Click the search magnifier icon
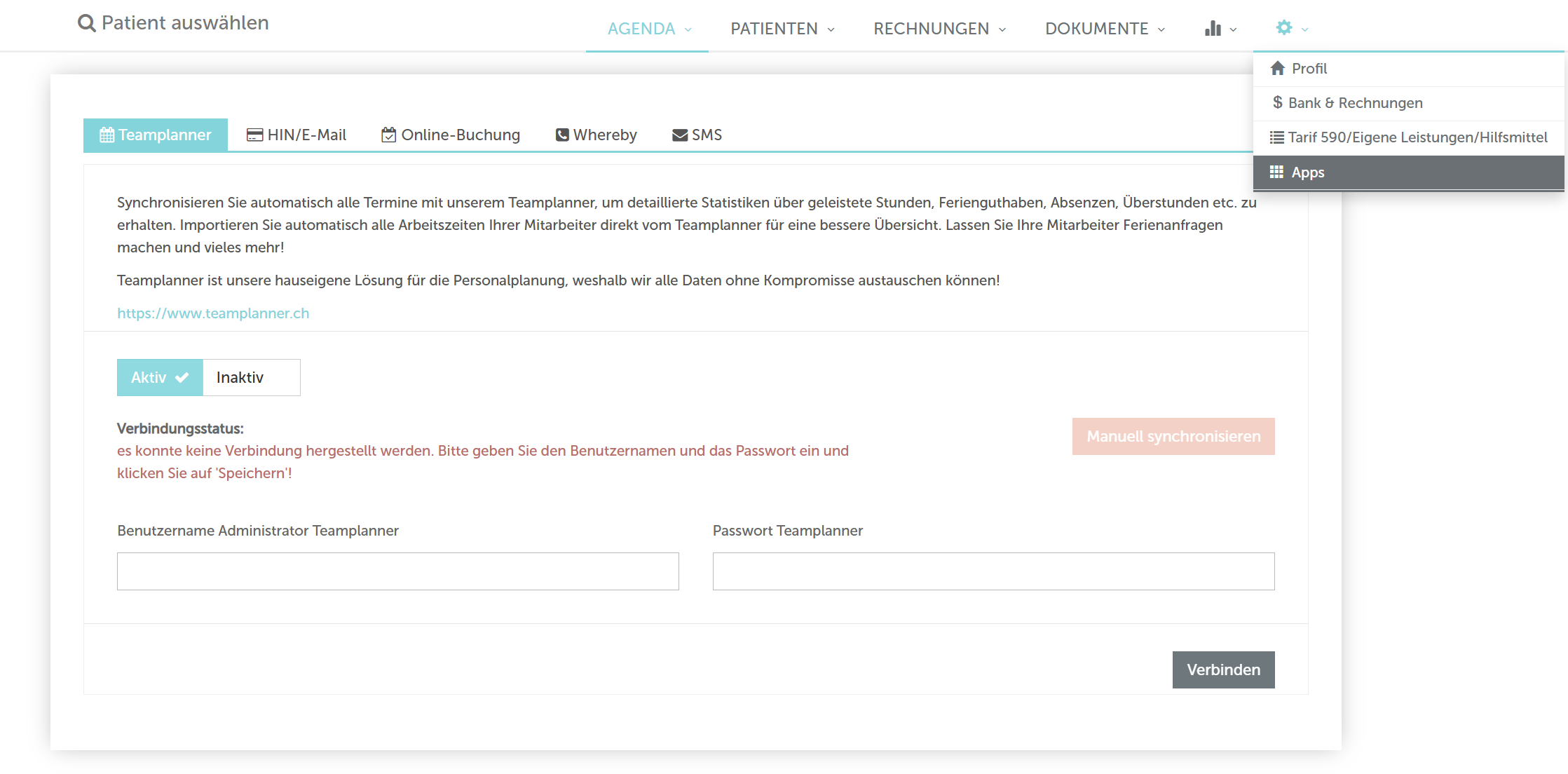This screenshot has width=1568, height=774. click(x=86, y=24)
